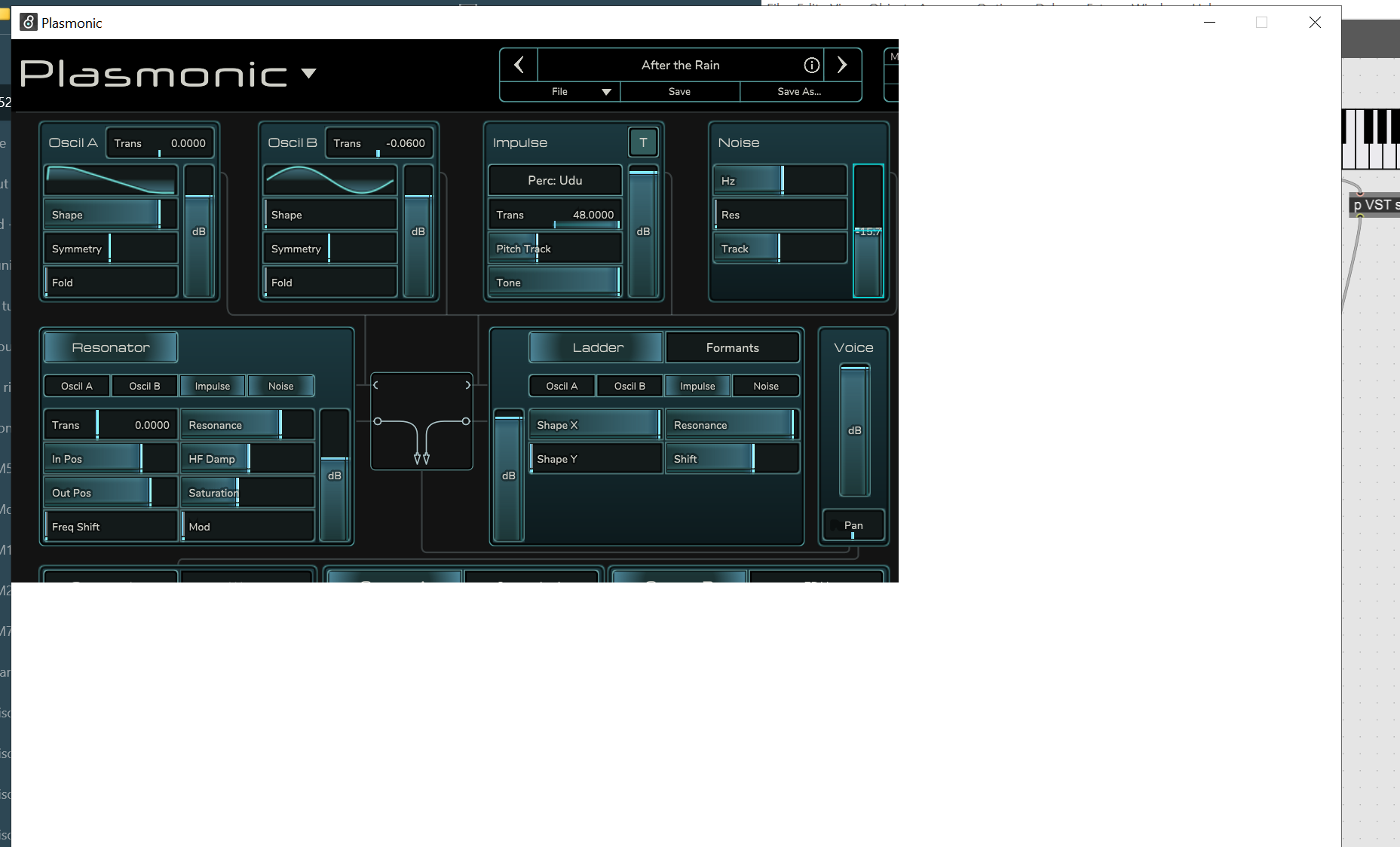The width and height of the screenshot is (1400, 847).
Task: Adjust the Out Pos slider
Action: click(111, 493)
